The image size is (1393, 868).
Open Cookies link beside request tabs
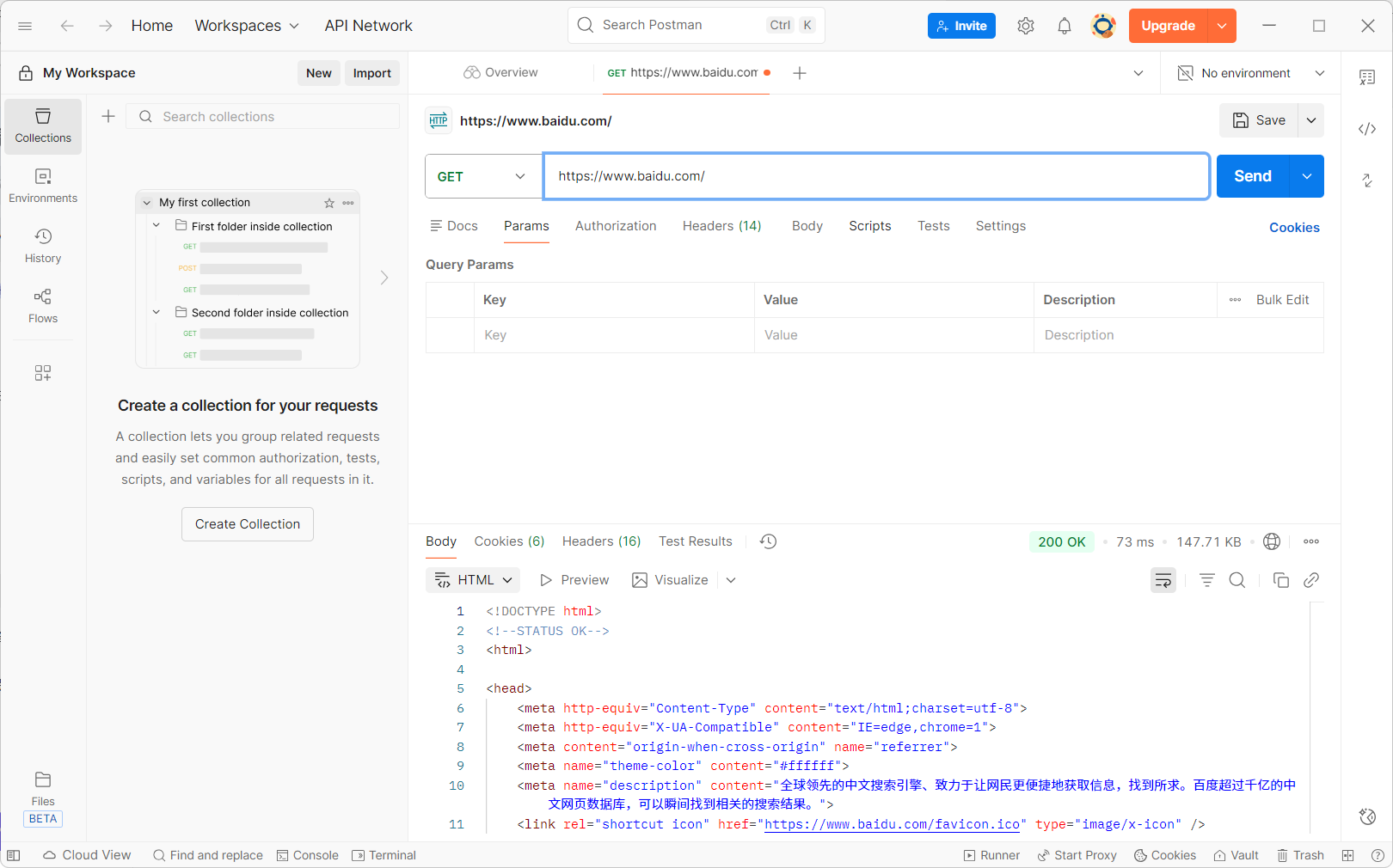pyautogui.click(x=1294, y=228)
